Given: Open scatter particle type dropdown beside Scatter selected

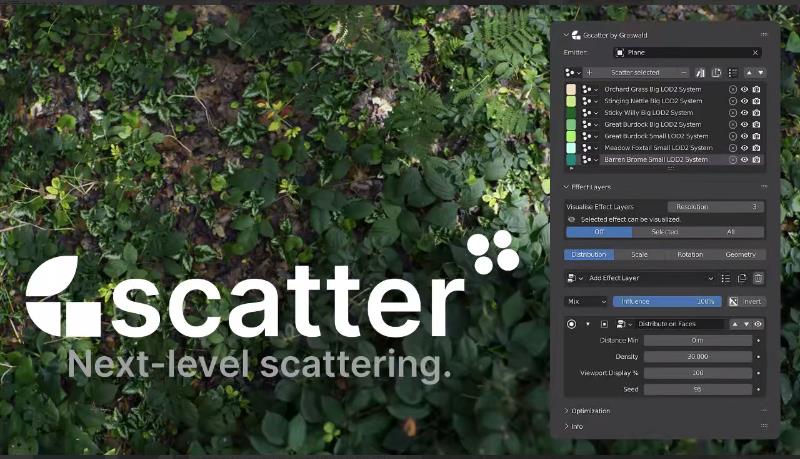Looking at the screenshot, I should click(573, 73).
